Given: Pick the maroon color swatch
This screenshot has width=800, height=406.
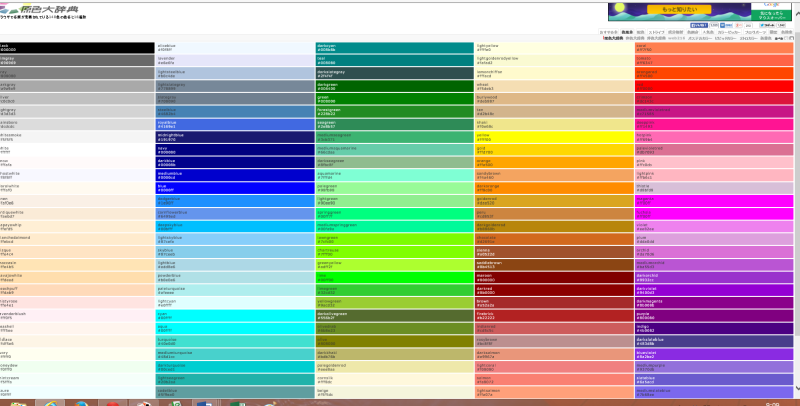Looking at the screenshot, I should [553, 276].
